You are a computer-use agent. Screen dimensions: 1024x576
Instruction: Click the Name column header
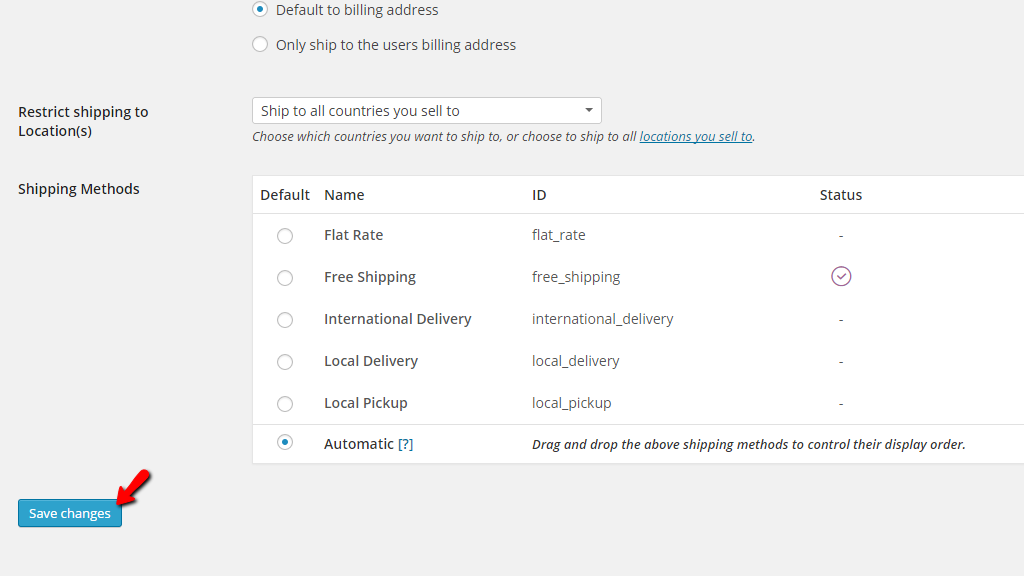click(x=344, y=195)
